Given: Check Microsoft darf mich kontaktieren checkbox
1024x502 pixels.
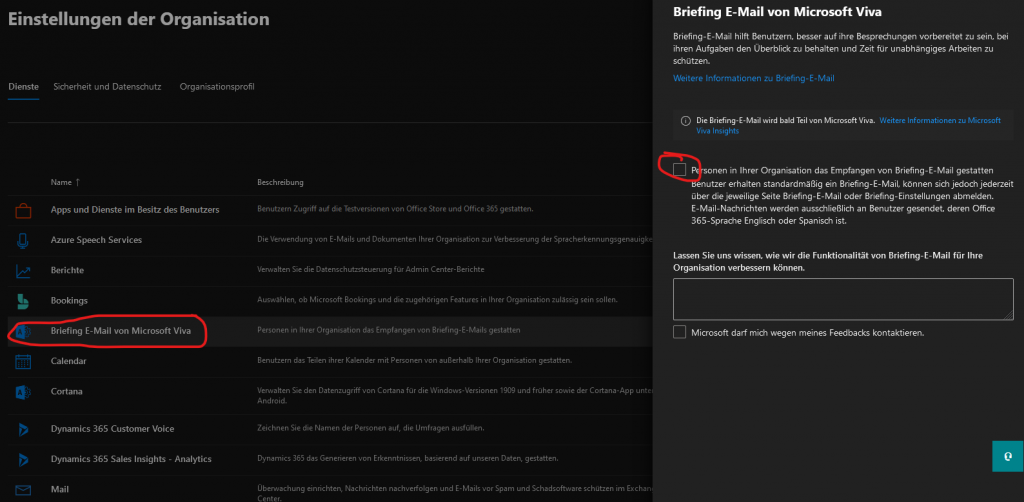Looking at the screenshot, I should coord(680,332).
